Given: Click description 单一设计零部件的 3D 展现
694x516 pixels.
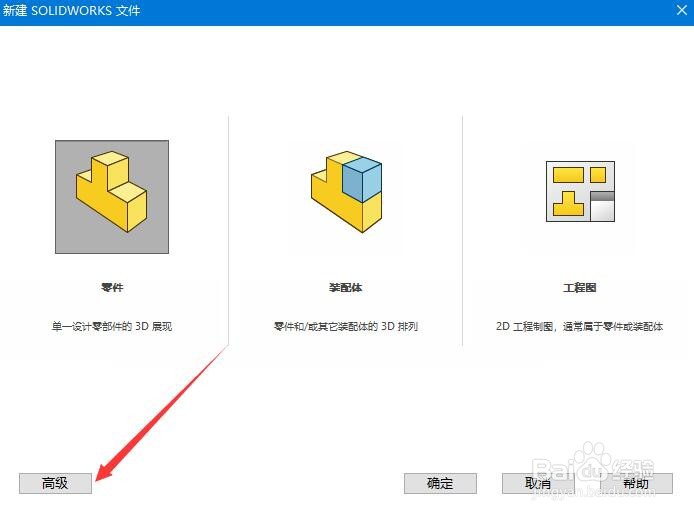Looking at the screenshot, I should pyautogui.click(x=112, y=327).
